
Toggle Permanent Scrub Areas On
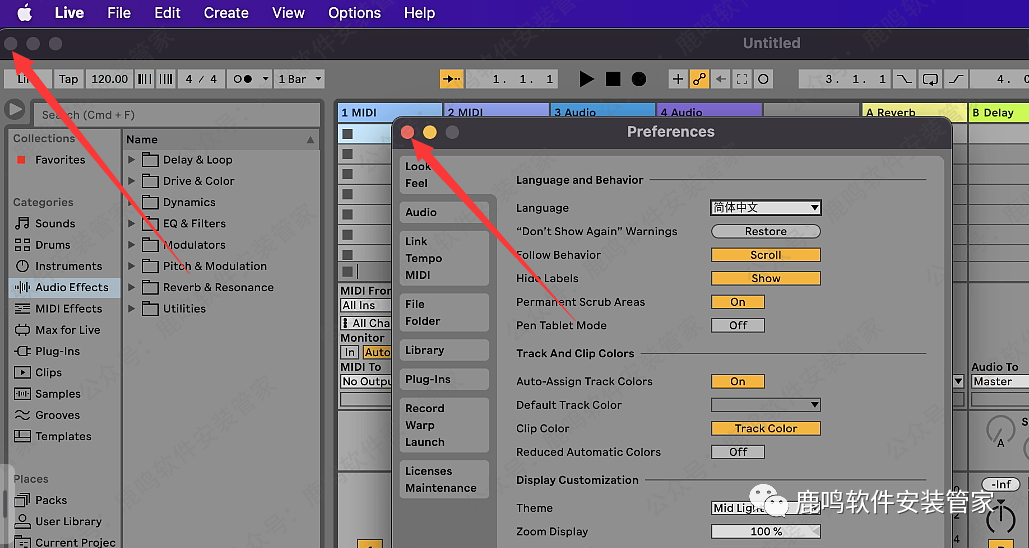pyautogui.click(x=738, y=302)
